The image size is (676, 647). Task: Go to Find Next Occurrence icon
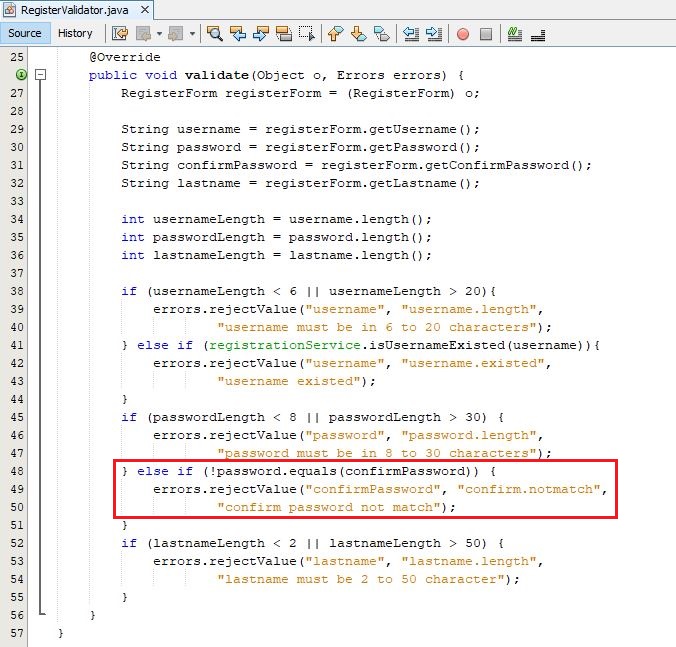261,33
